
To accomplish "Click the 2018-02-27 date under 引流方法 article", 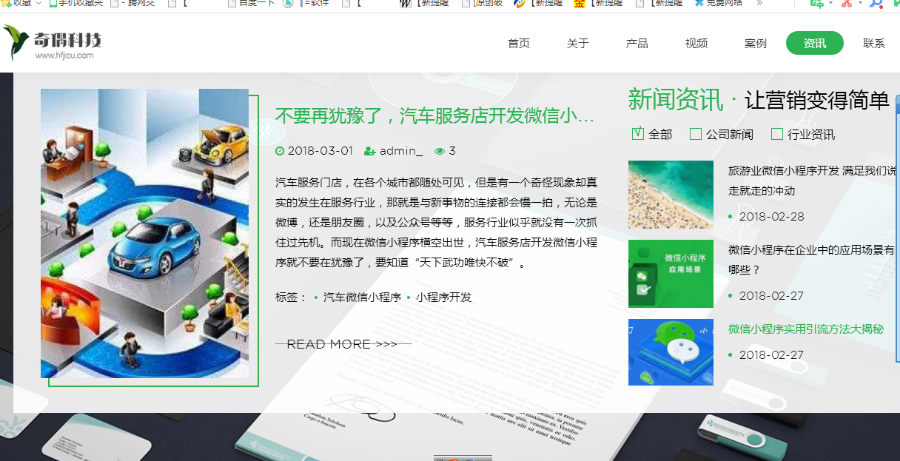I will coord(771,355).
